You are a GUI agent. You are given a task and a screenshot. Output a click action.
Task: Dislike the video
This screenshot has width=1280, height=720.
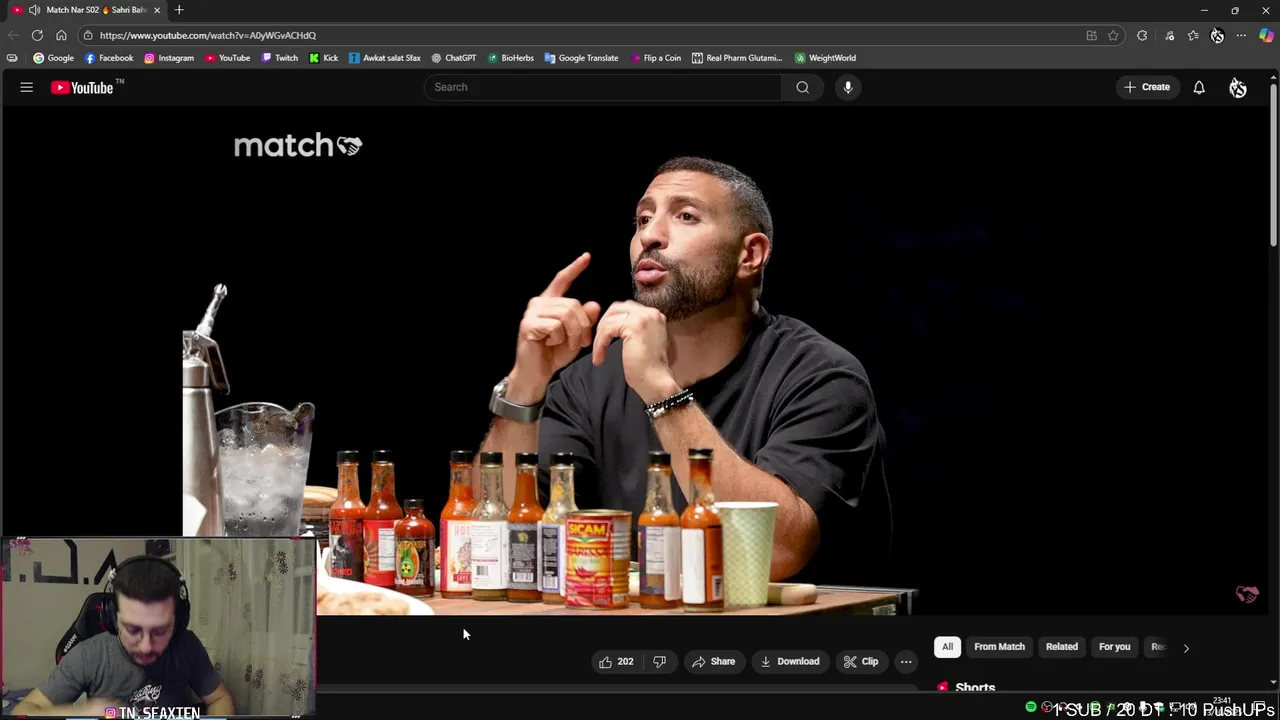click(x=659, y=661)
